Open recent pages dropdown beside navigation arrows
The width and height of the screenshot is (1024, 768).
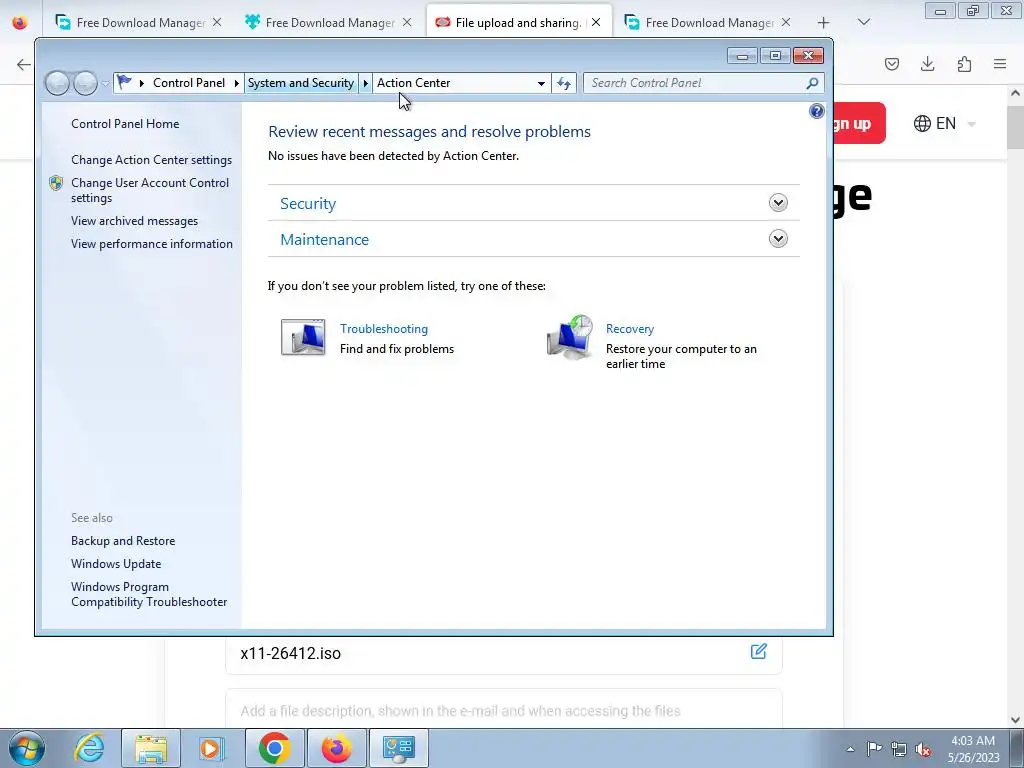tap(105, 84)
